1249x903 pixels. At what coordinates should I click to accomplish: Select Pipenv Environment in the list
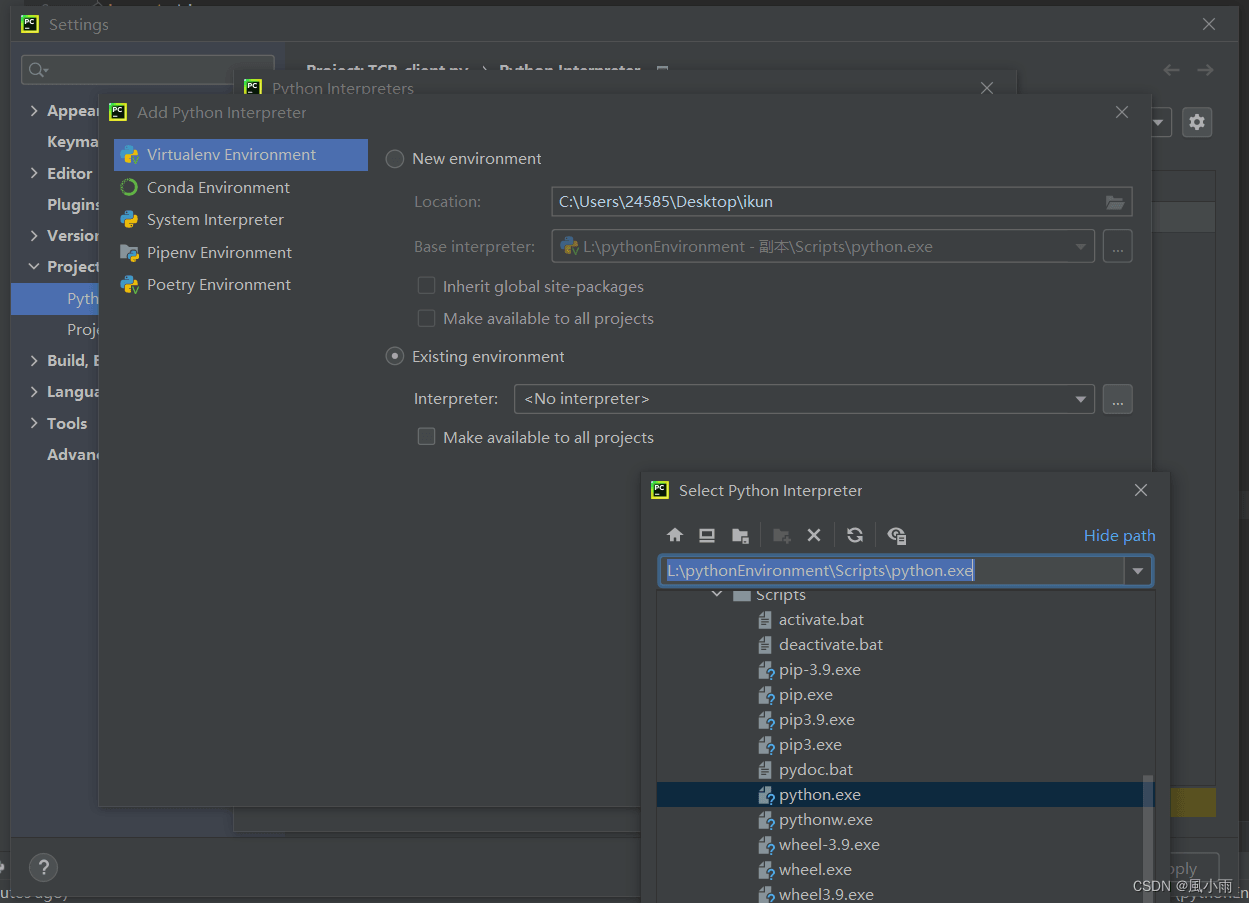241,253
